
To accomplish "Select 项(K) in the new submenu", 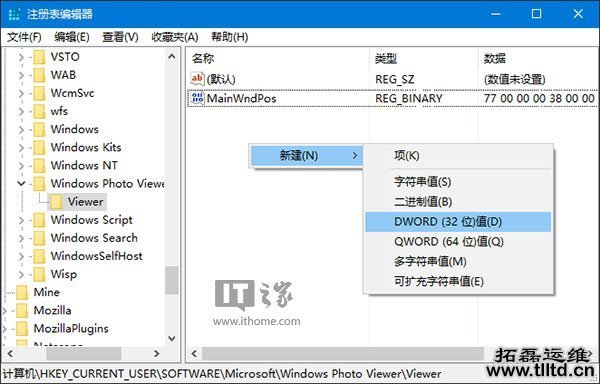I will pos(458,156).
